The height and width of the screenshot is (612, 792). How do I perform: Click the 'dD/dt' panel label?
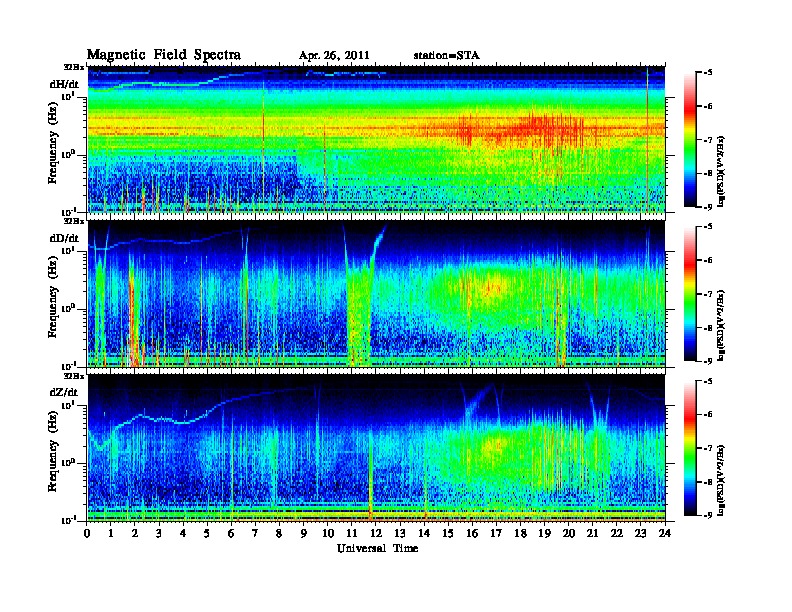pos(64,238)
